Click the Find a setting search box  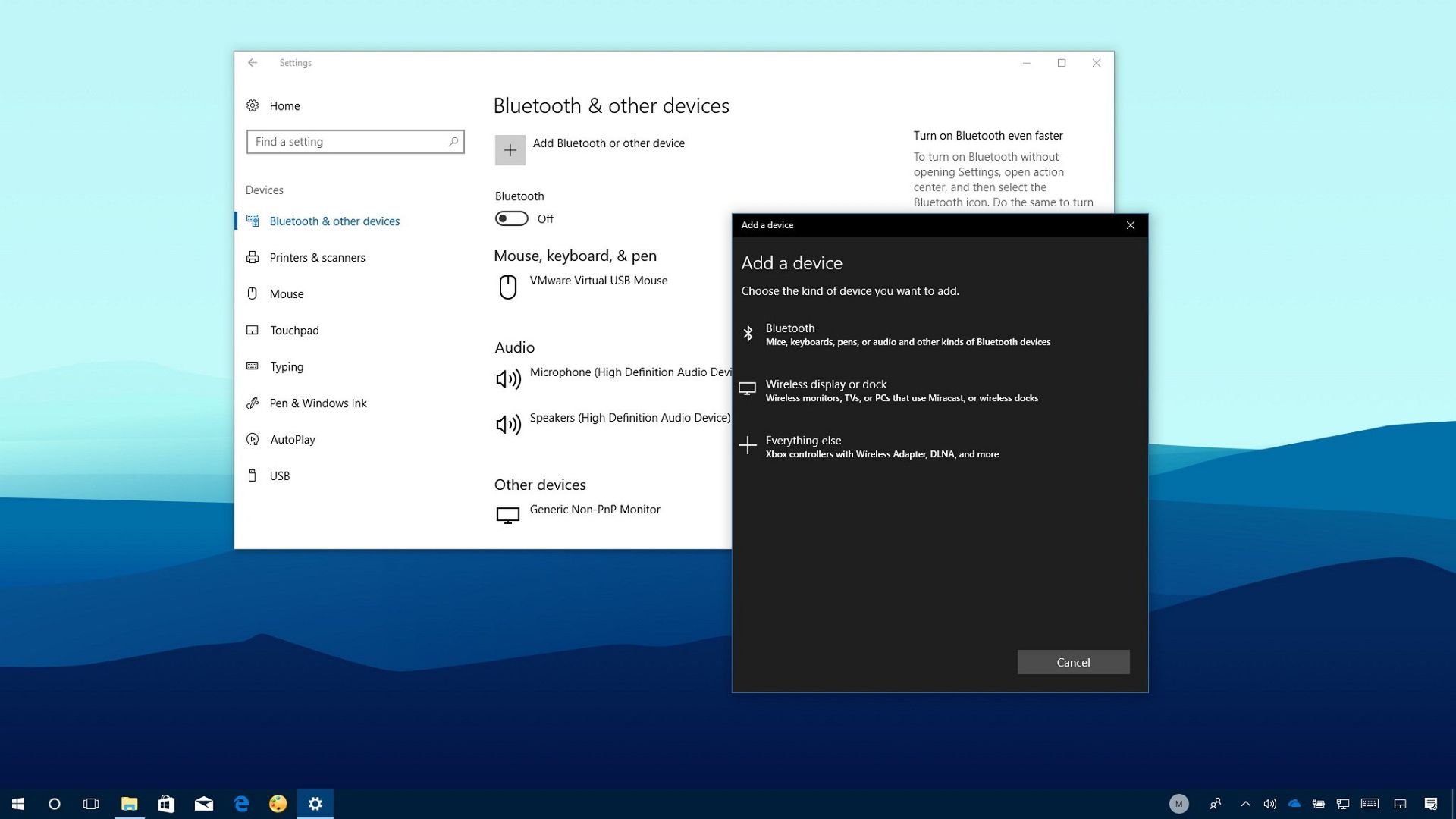355,142
